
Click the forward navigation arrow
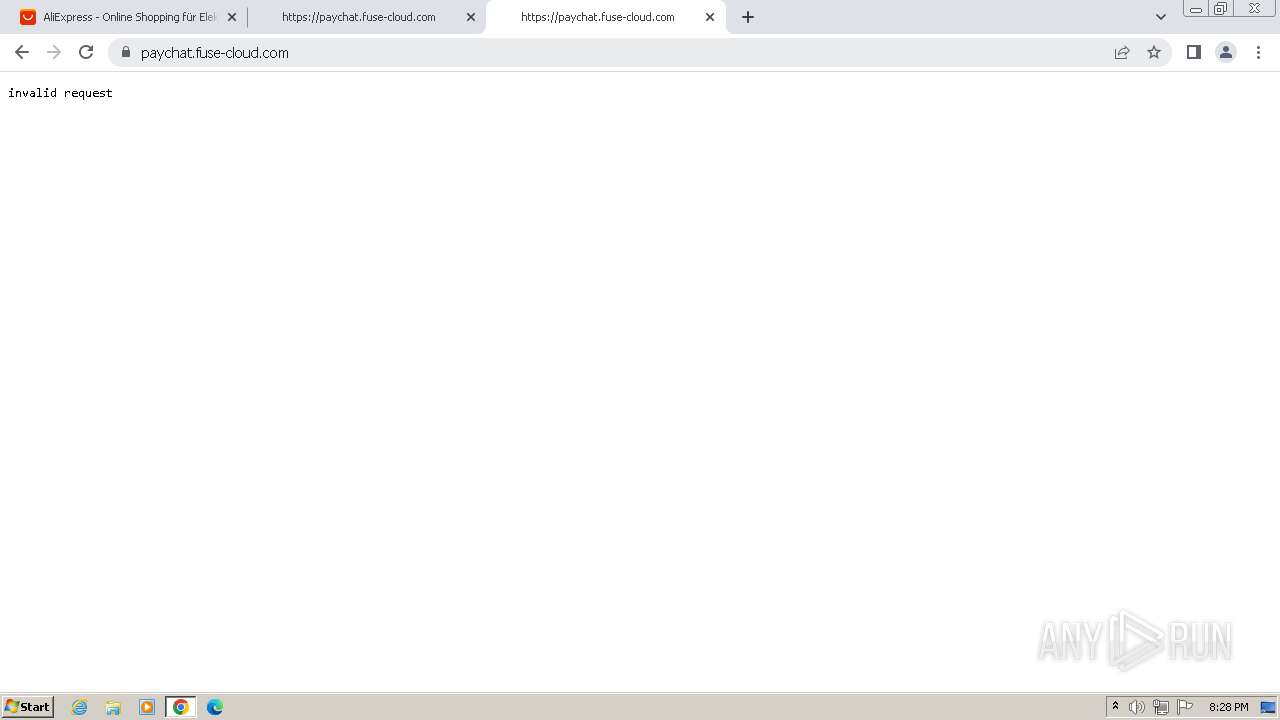54,52
